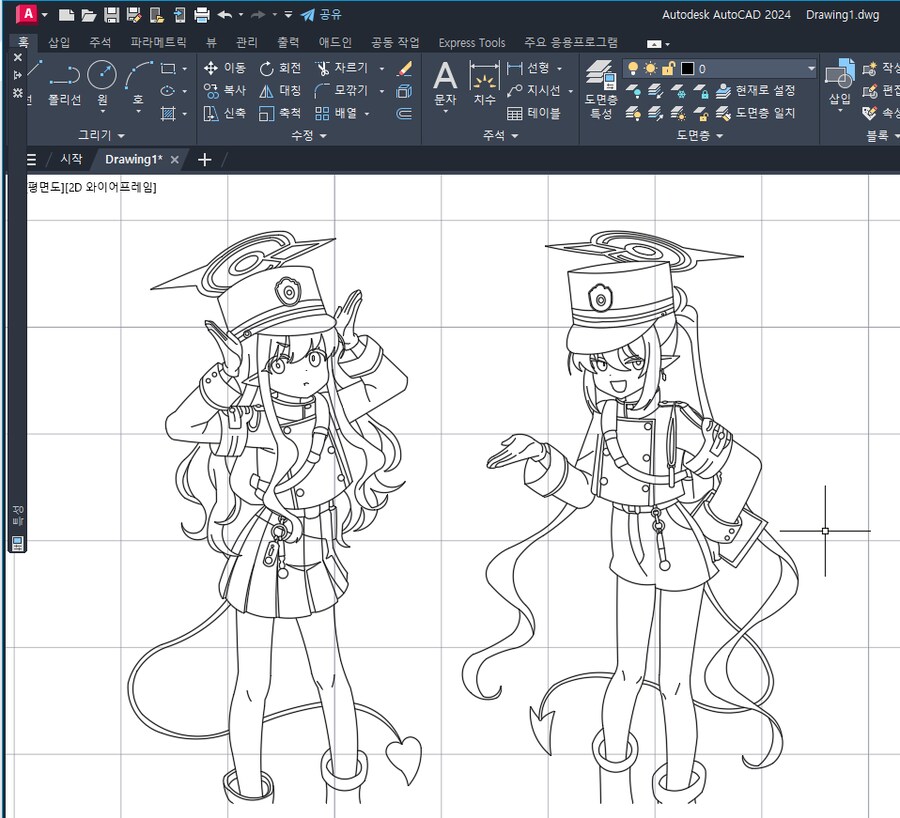The height and width of the screenshot is (818, 900).
Task: Select the Move (이동) tool
Action: point(225,68)
